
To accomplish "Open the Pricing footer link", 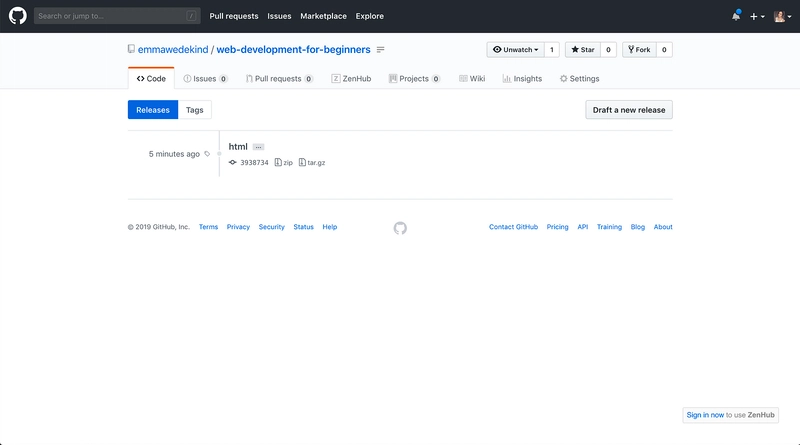I will [557, 227].
